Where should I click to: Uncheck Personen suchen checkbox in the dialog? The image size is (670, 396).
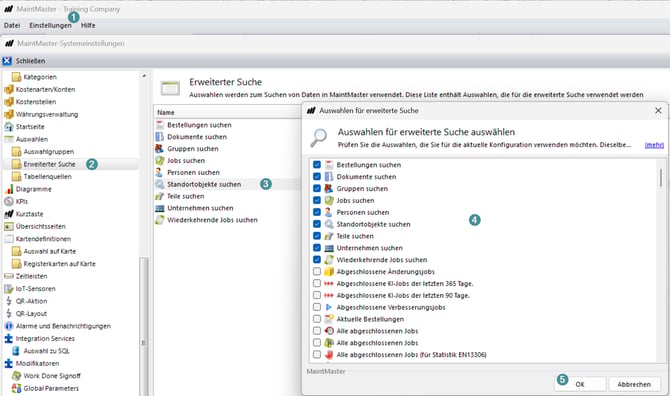pyautogui.click(x=317, y=212)
